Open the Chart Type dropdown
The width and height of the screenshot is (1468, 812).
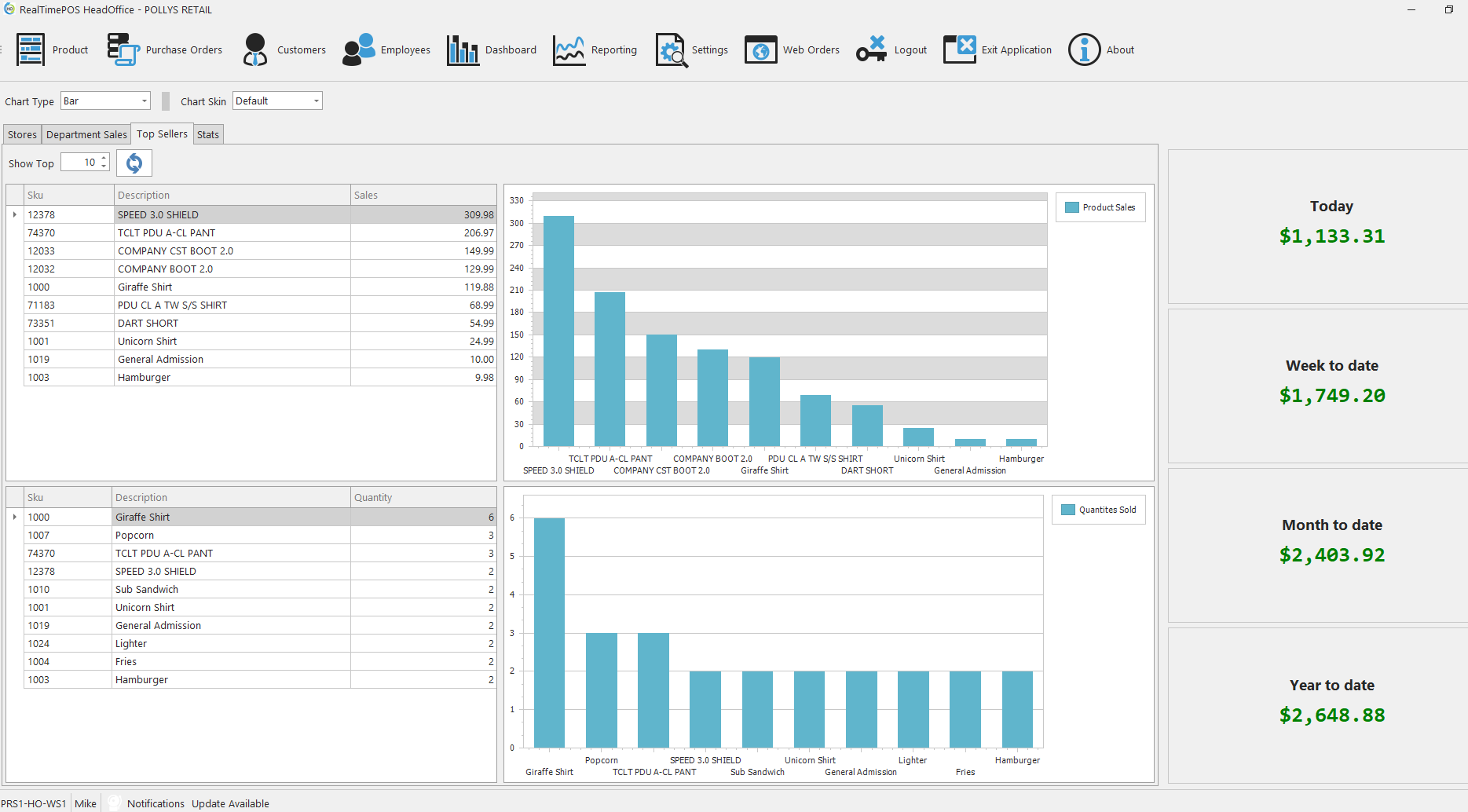pyautogui.click(x=143, y=101)
